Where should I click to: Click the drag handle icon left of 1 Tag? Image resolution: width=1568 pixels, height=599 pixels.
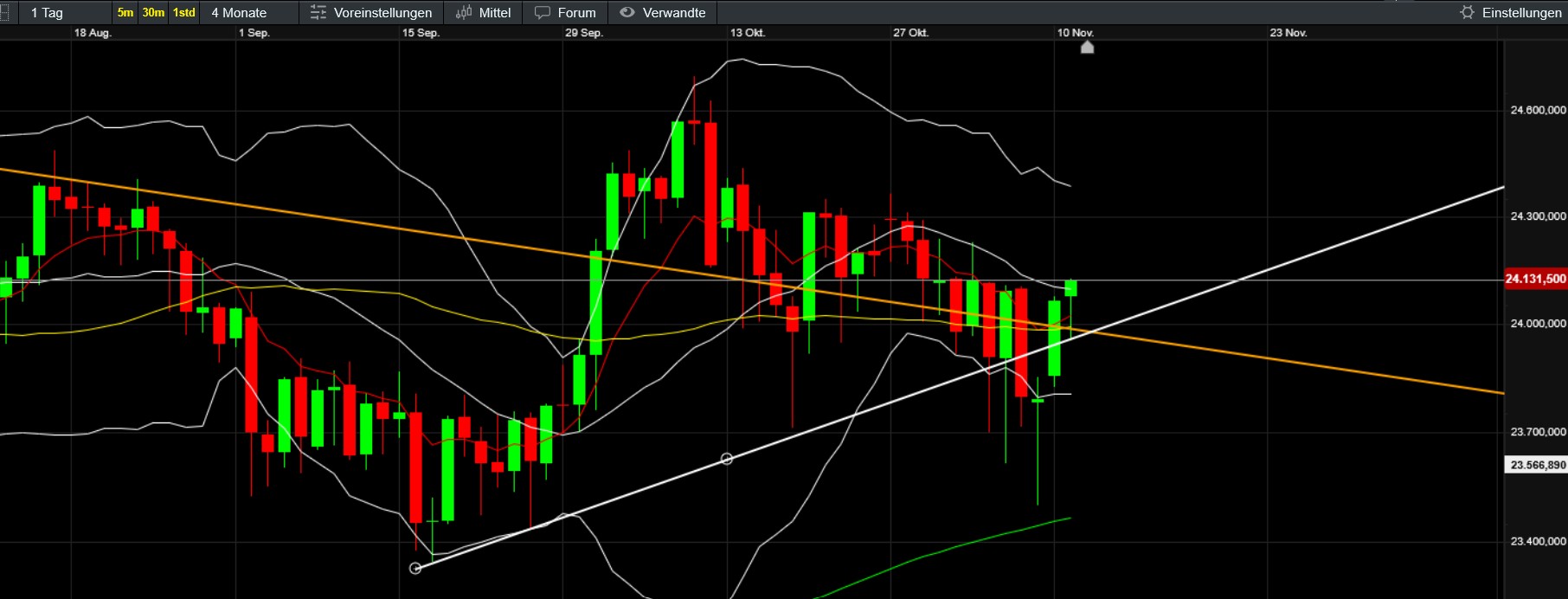pos(4,13)
